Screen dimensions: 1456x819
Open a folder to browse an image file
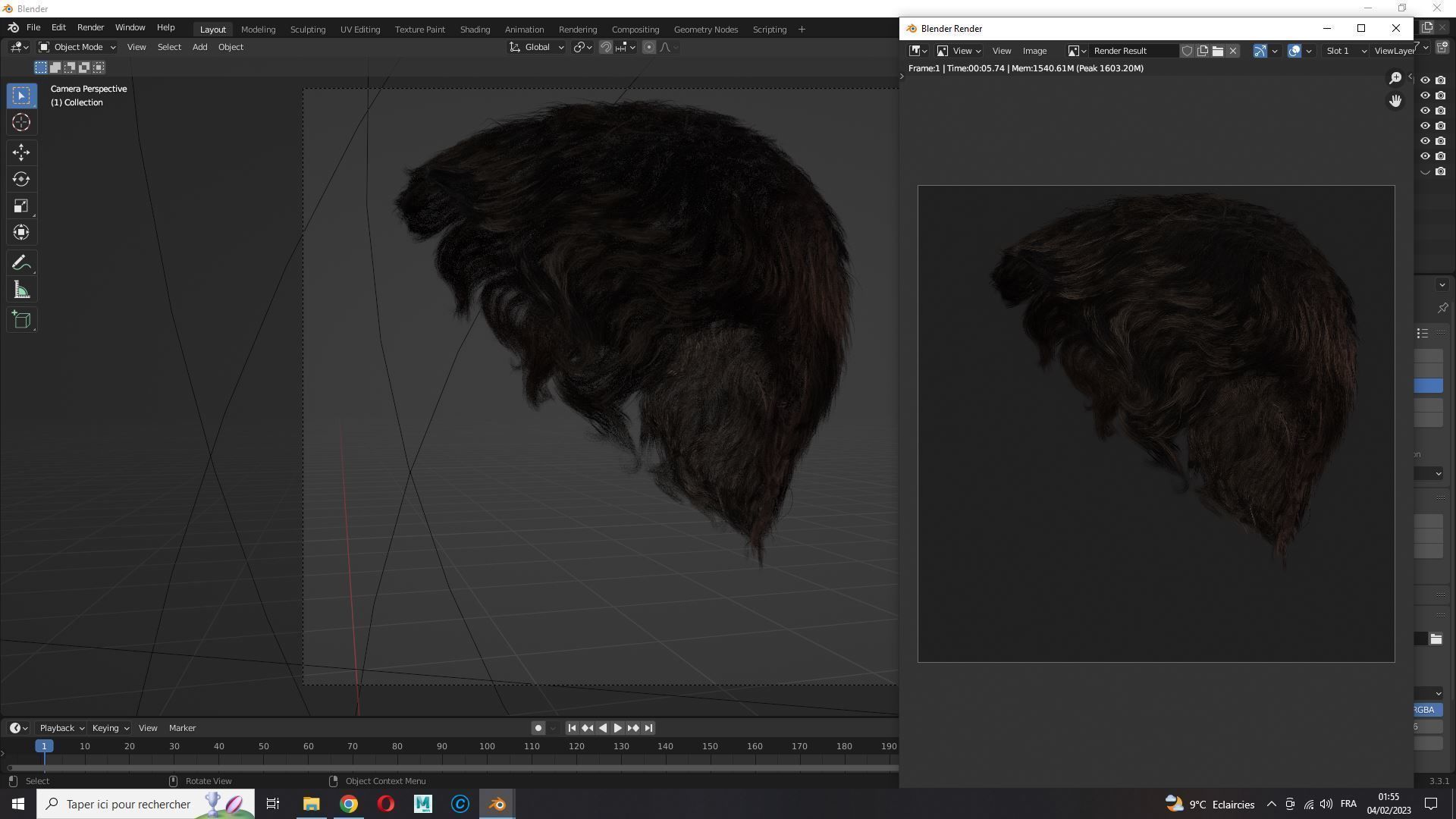(x=1218, y=51)
